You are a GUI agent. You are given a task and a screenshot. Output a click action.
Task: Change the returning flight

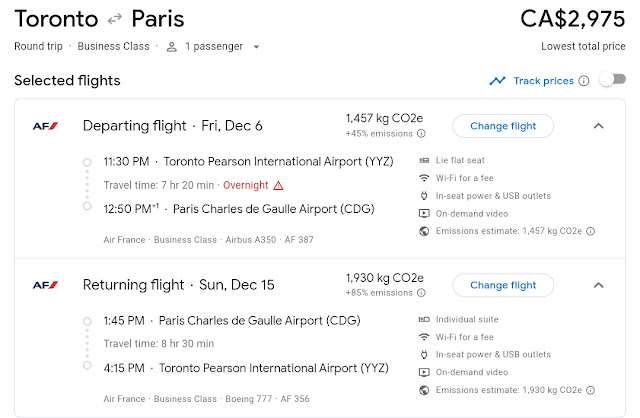pos(503,285)
